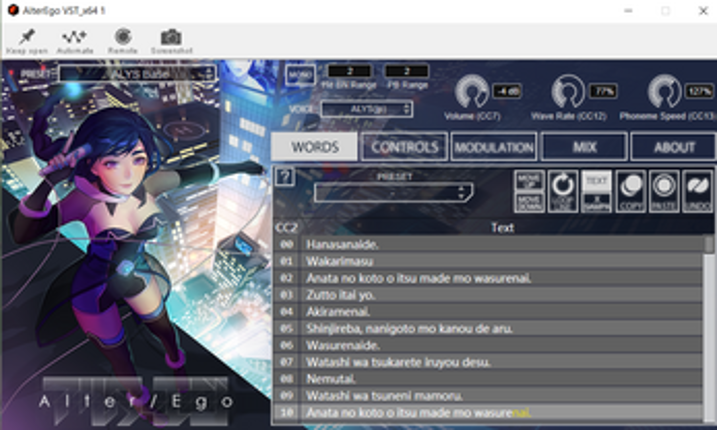Click the MOVE UP button
Image resolution: width=717 pixels, height=430 pixels.
pyautogui.click(x=529, y=181)
